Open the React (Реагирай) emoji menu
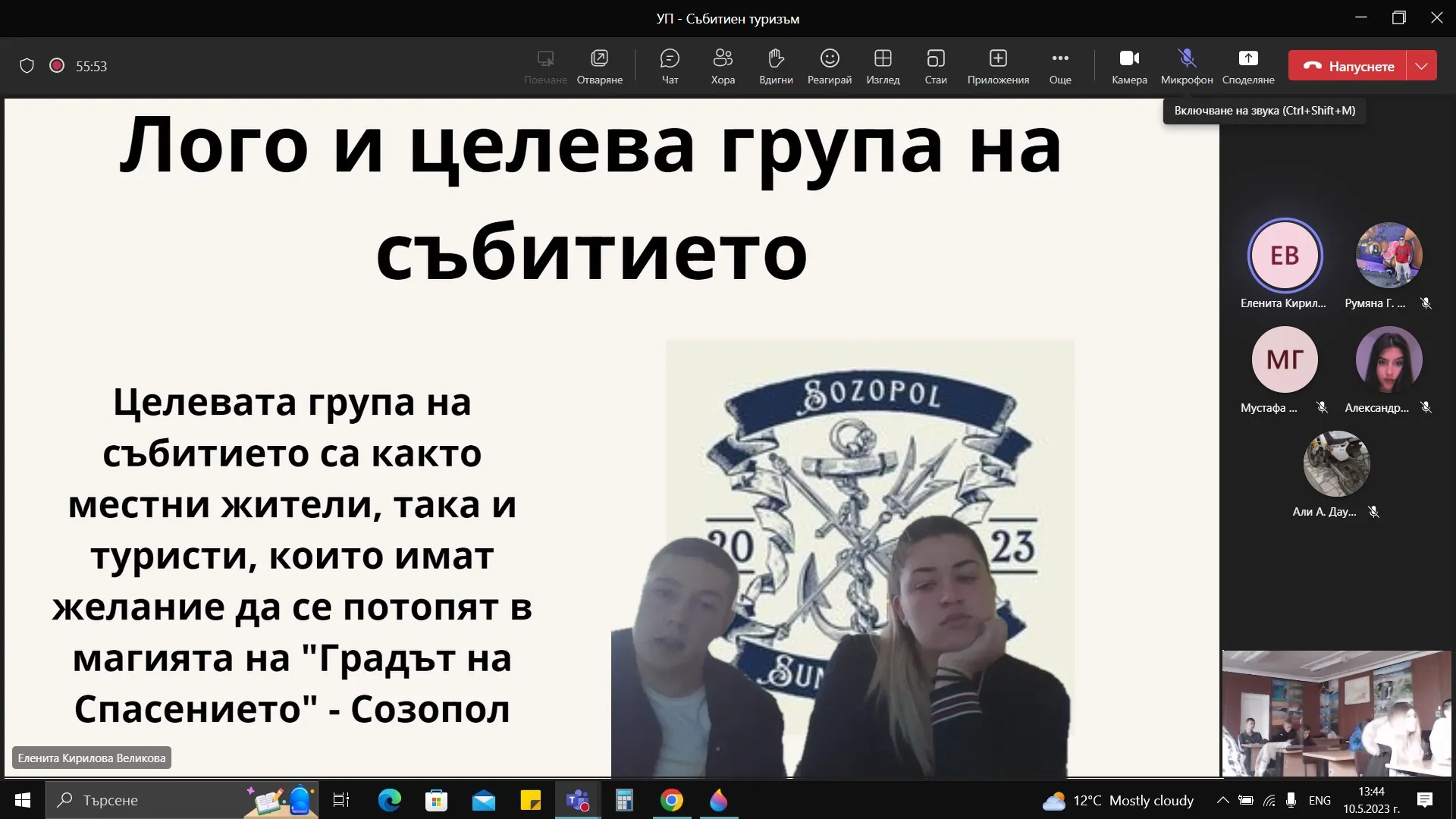This screenshot has height=819, width=1456. click(830, 67)
